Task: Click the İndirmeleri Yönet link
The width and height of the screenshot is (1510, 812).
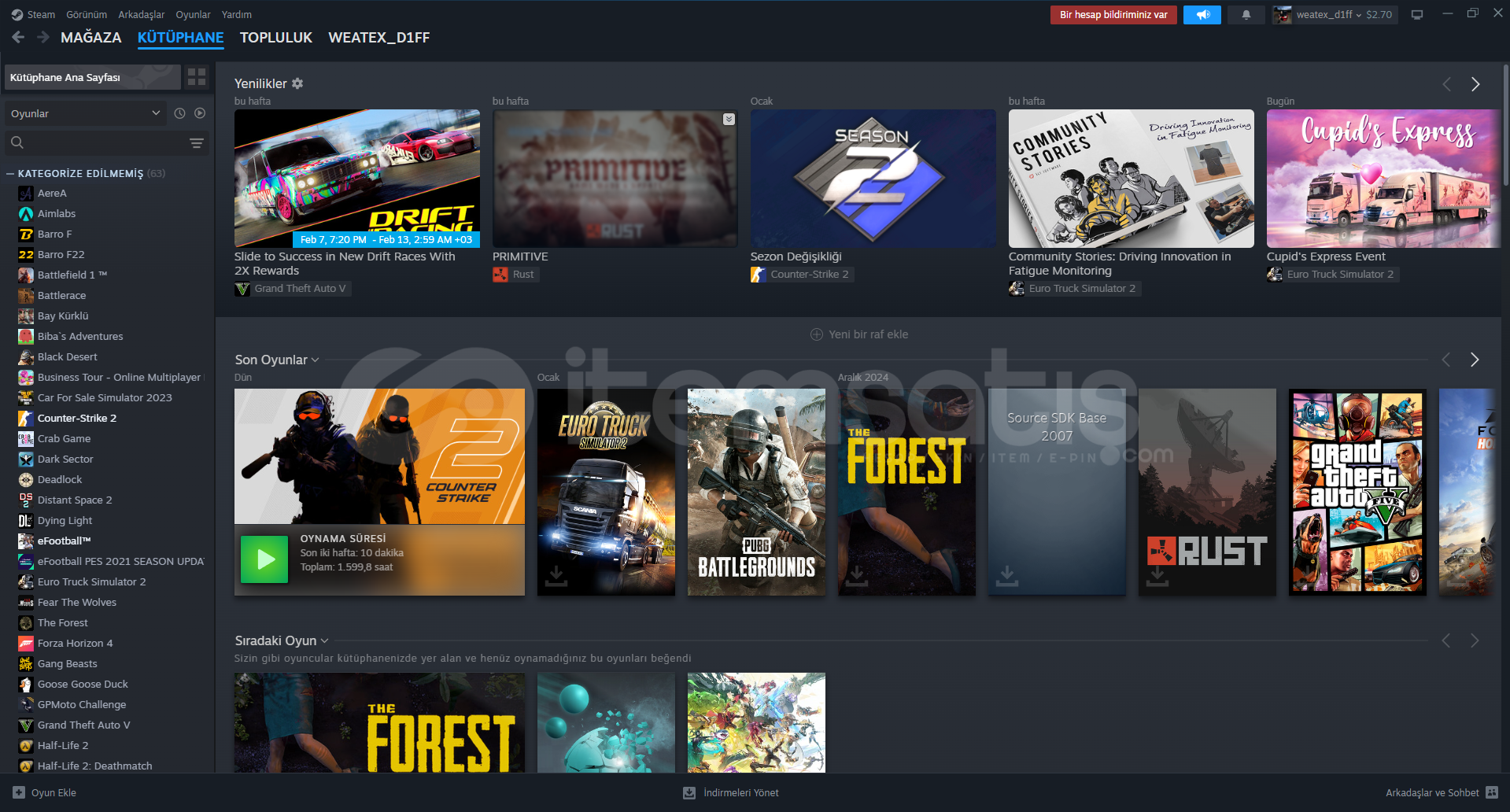Action: click(741, 792)
